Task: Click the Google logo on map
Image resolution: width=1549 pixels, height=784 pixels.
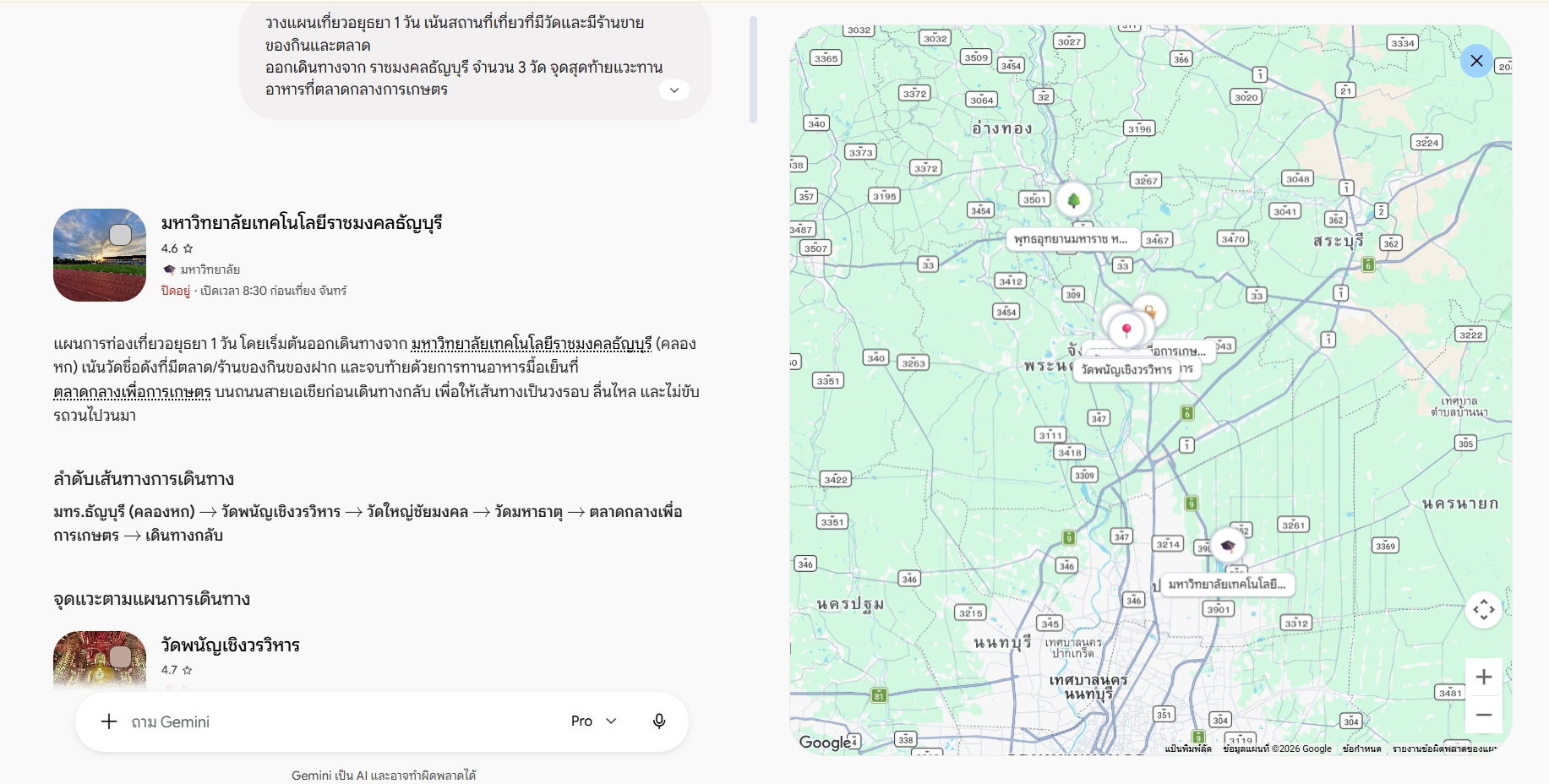Action: point(826,743)
